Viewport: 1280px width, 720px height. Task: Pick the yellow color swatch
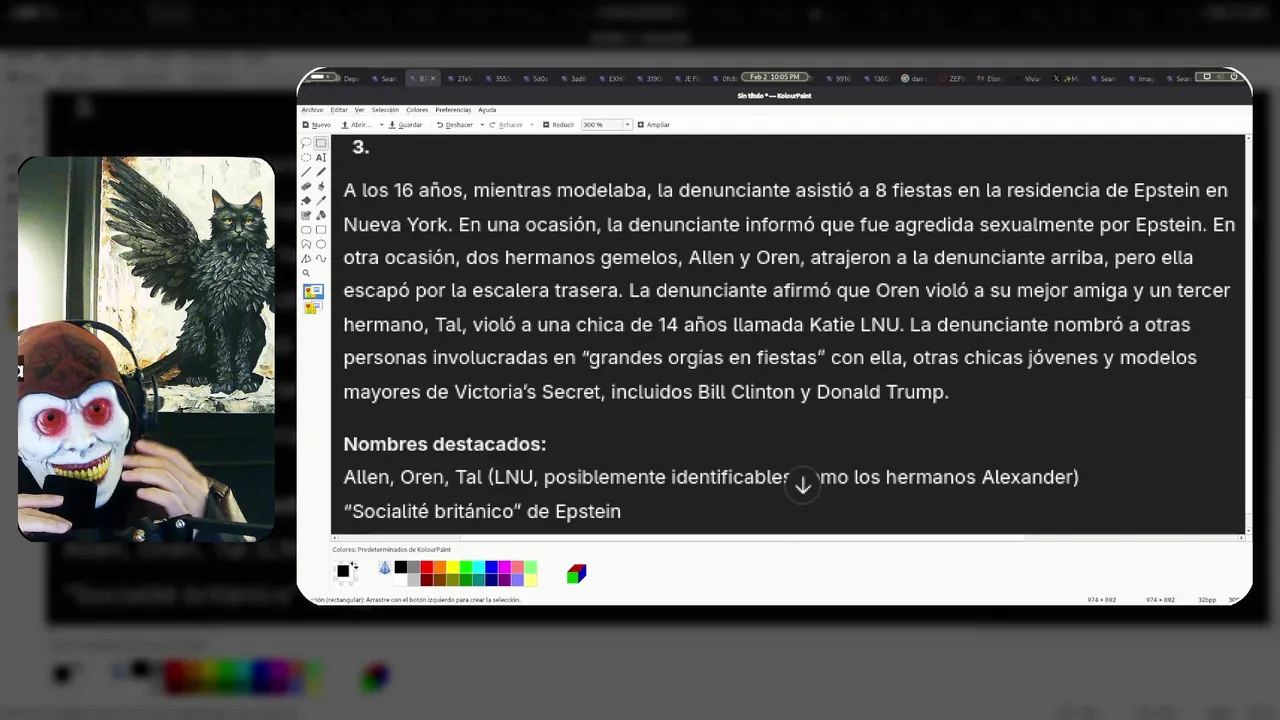(453, 567)
